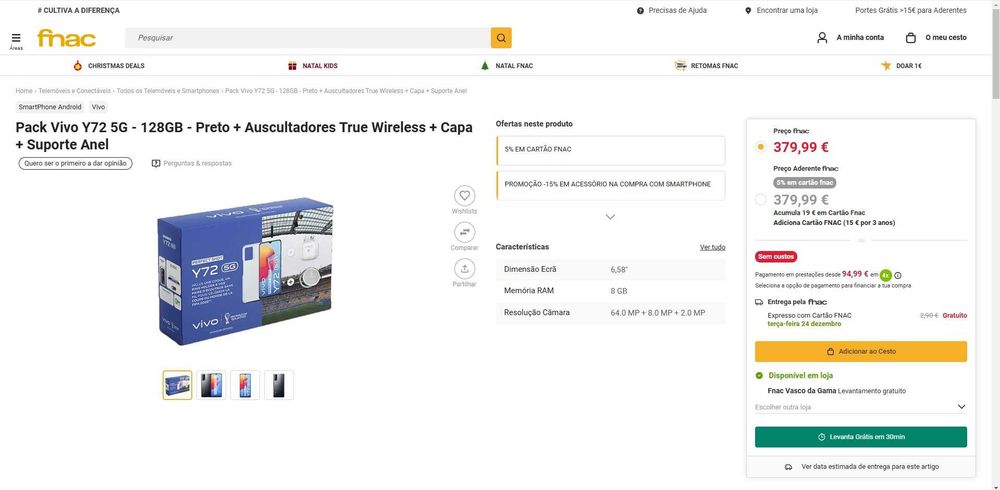Image resolution: width=1000 pixels, height=490 pixels.
Task: Open the DOAR 1€ menu item
Action: pos(908,66)
